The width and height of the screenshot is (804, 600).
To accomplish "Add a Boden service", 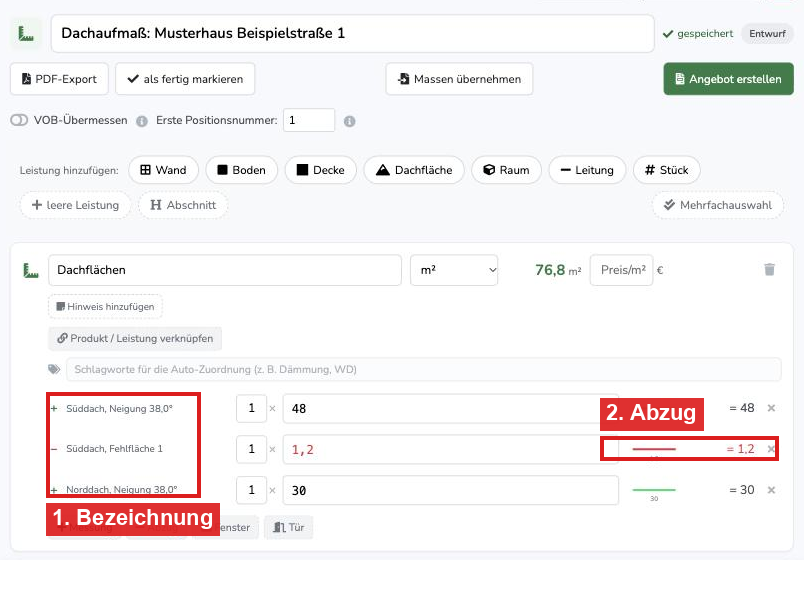I will [242, 170].
